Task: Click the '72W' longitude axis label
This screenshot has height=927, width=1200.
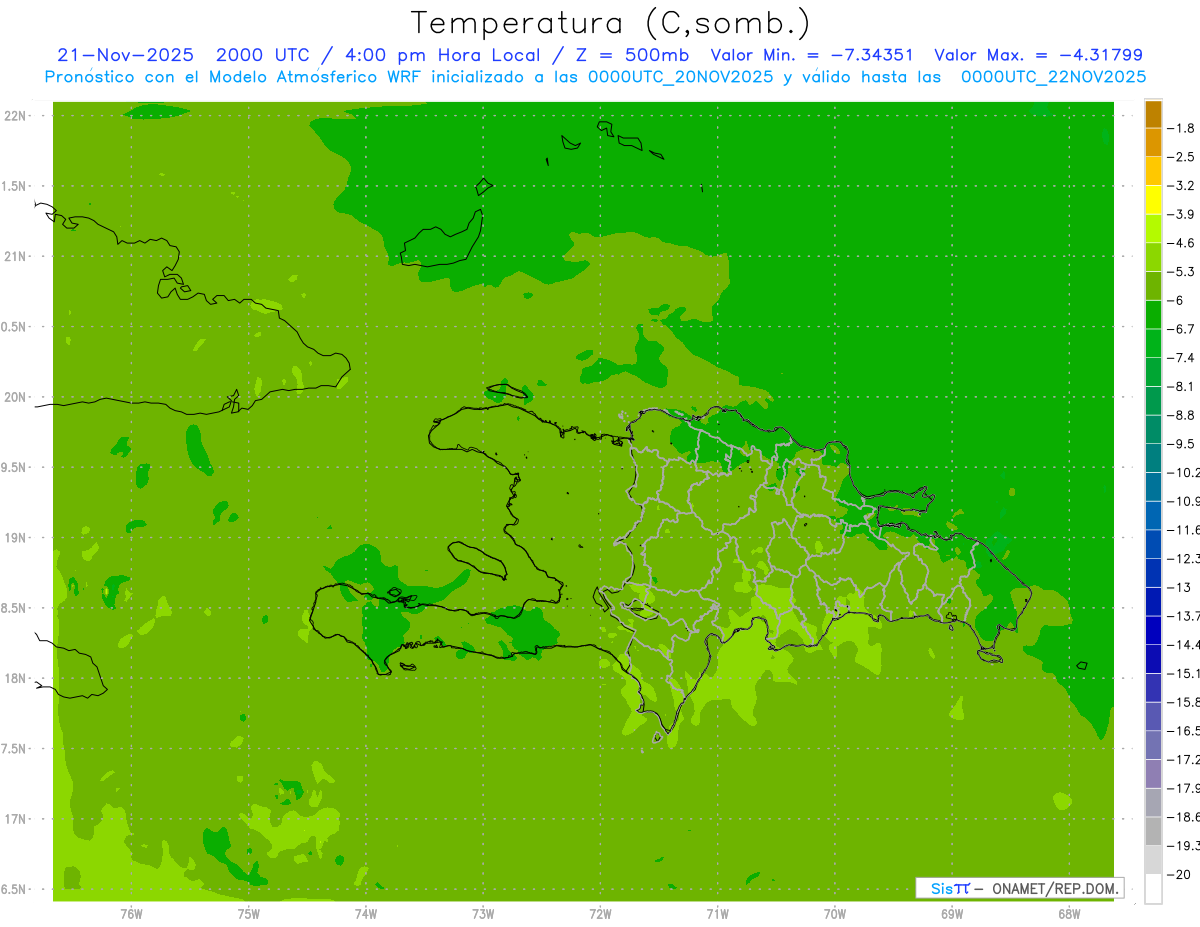Action: point(600,914)
